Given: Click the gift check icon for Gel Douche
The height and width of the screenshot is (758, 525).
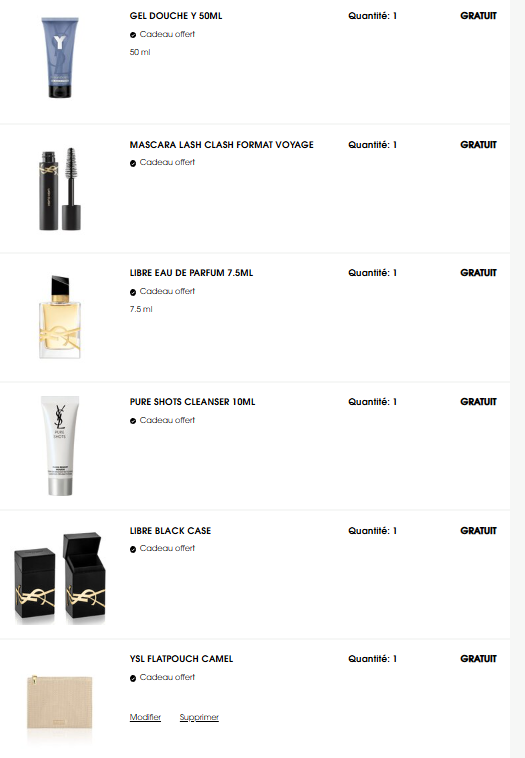Looking at the screenshot, I should tap(133, 35).
